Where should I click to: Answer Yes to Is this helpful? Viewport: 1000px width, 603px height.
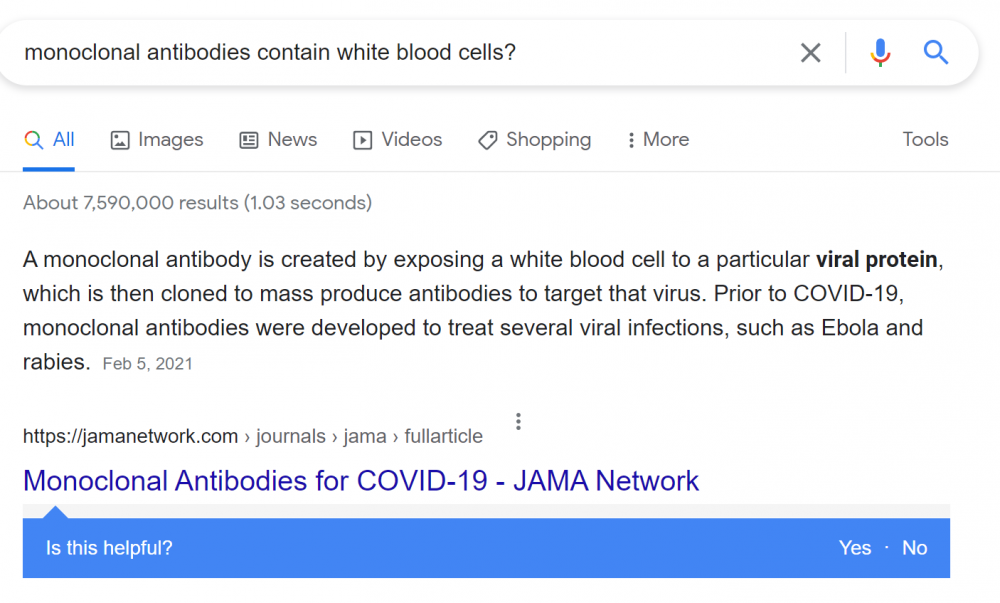point(855,548)
